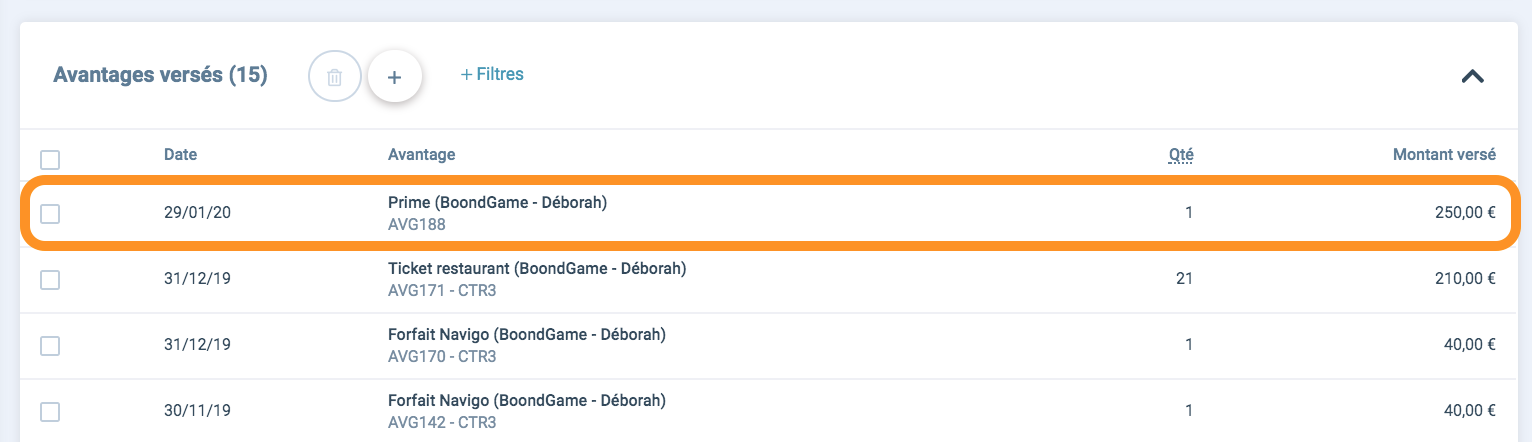
Task: Open the + Filtres link
Action: tap(492, 74)
